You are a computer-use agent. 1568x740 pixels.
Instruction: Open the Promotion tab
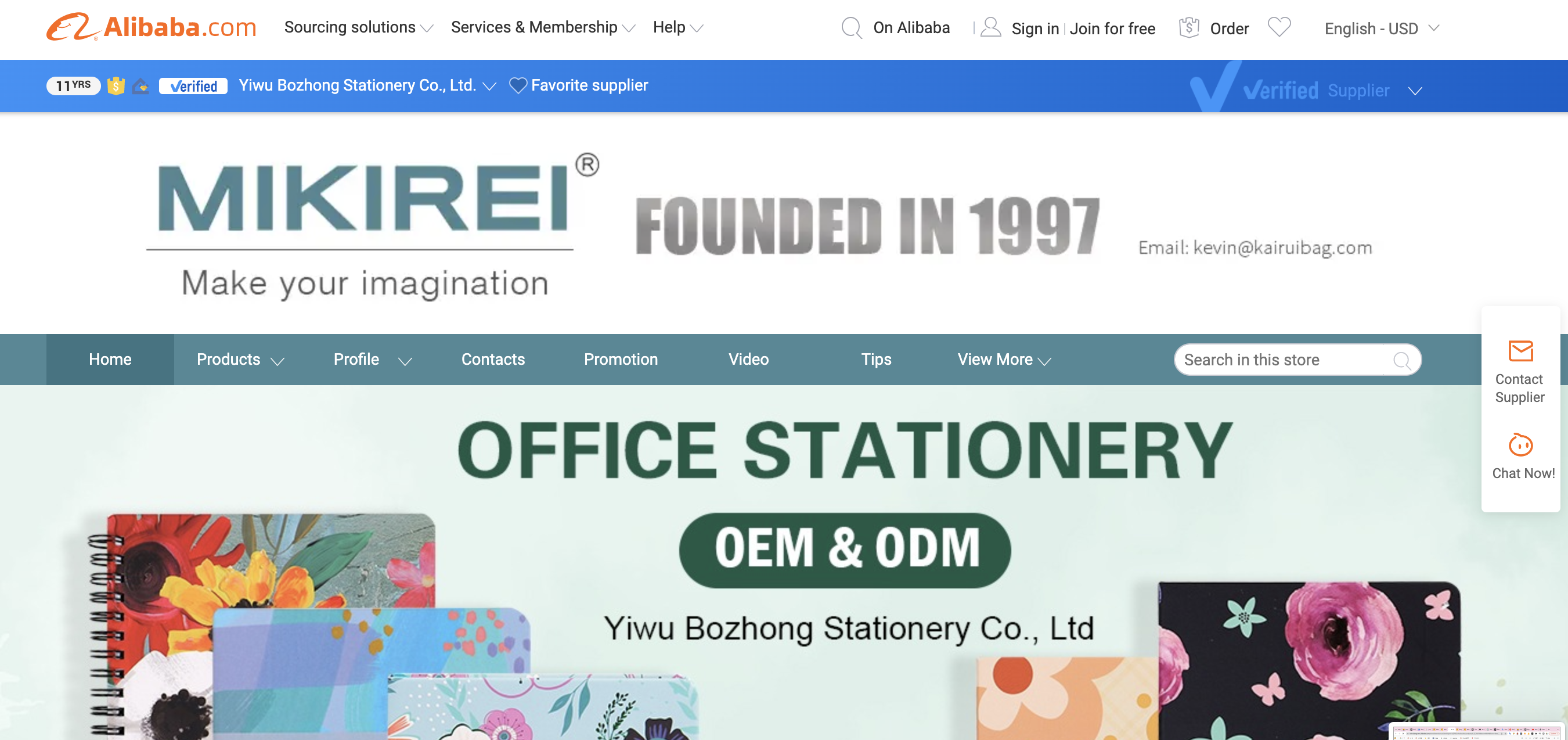coord(621,360)
